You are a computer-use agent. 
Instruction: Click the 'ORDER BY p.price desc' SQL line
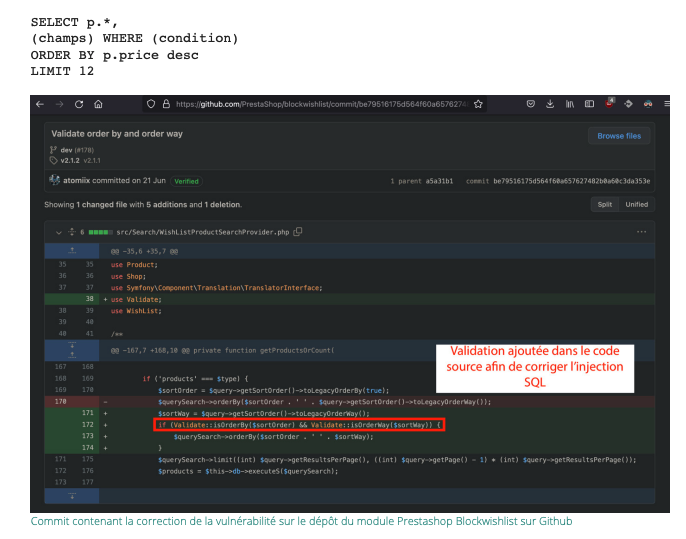pyautogui.click(x=115, y=55)
